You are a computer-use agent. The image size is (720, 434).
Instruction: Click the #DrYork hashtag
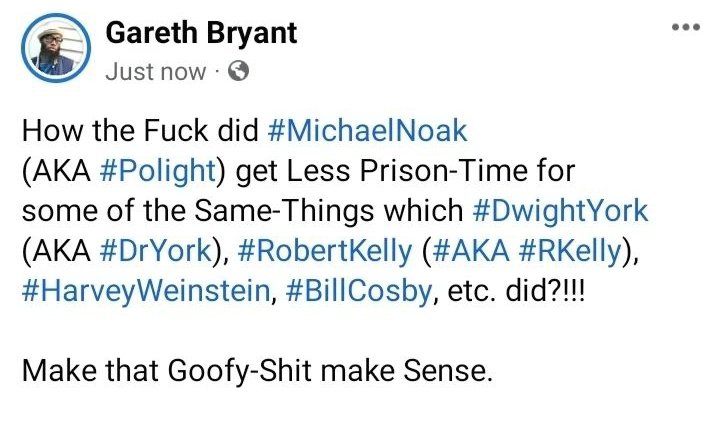[x=152, y=251]
